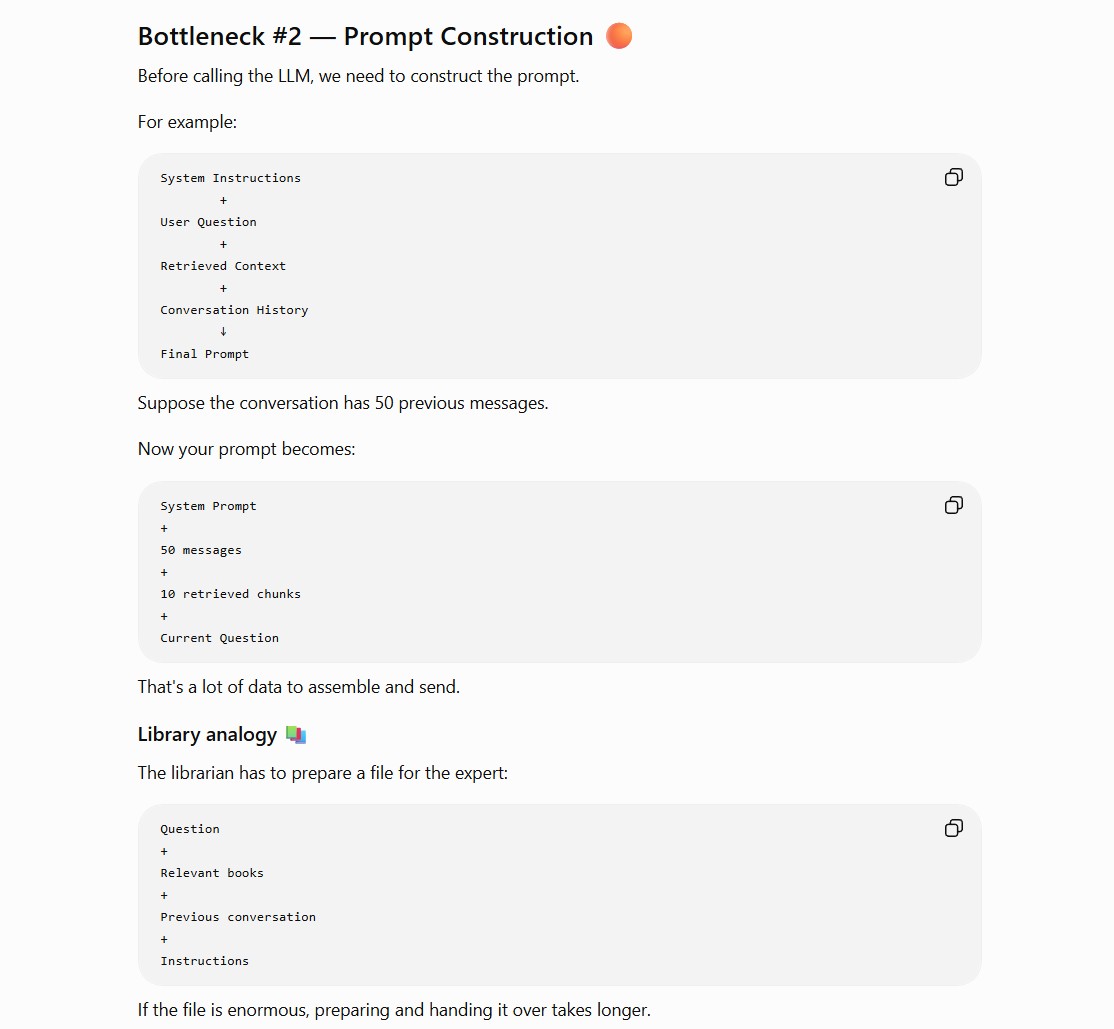
Task: Select the Bottleneck #2 Prompt Construction heading
Action: (x=365, y=36)
